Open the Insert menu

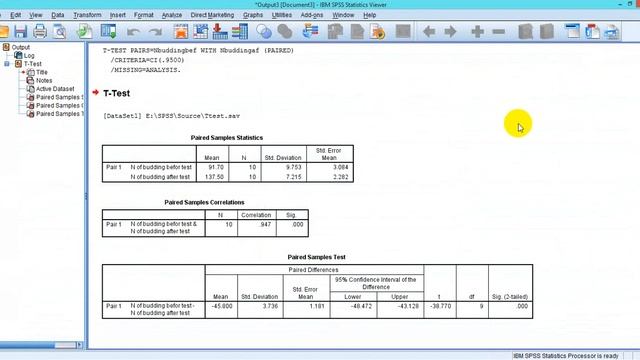pyautogui.click(x=118, y=15)
